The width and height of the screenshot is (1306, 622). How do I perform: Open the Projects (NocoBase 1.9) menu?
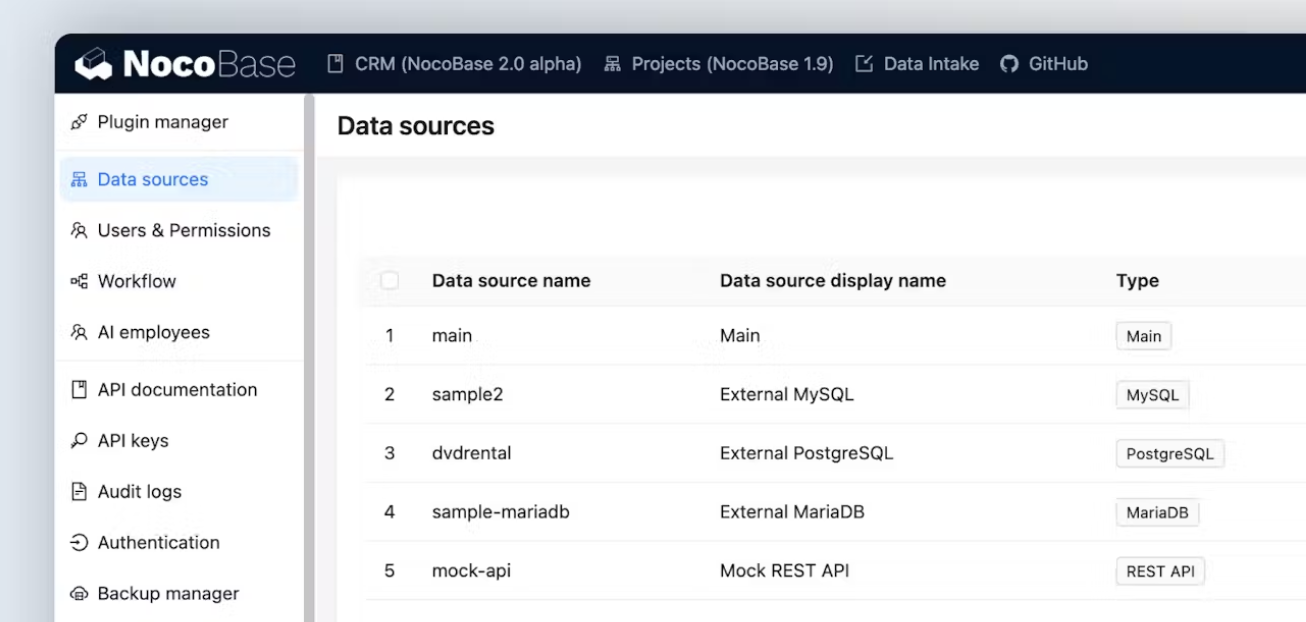coord(719,64)
